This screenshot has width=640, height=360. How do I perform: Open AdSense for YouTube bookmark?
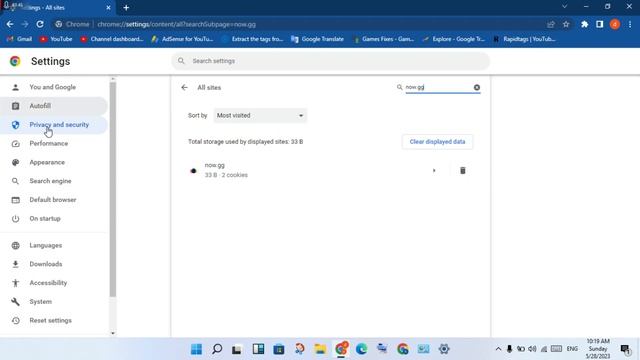[182, 39]
